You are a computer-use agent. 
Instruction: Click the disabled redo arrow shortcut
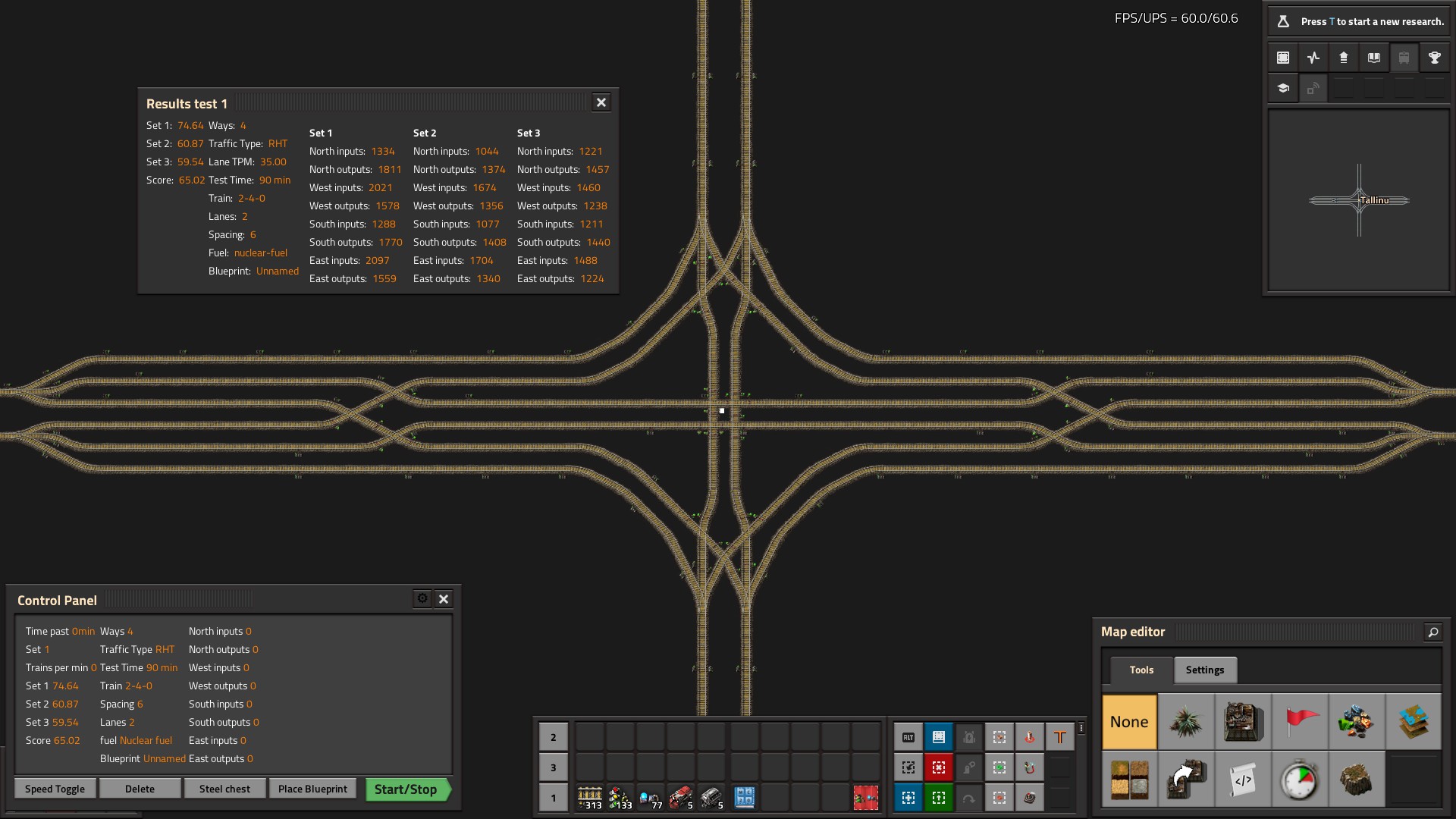tap(969, 797)
